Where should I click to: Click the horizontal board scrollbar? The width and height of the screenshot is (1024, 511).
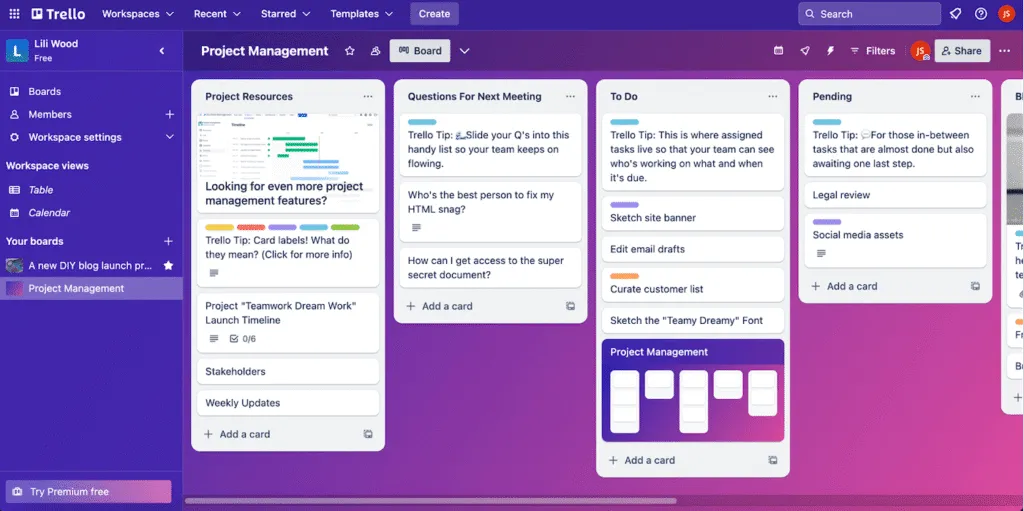click(430, 501)
